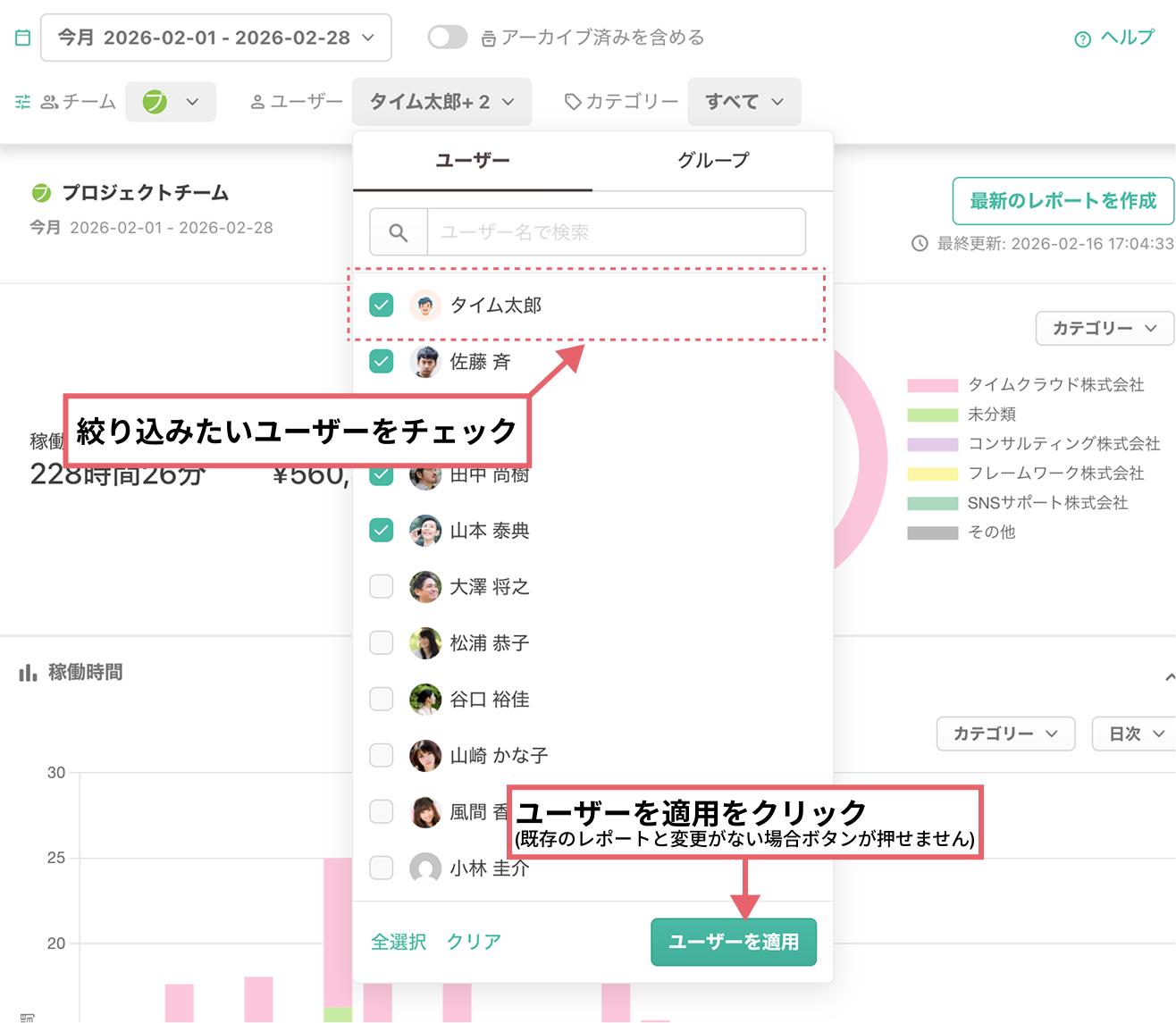Check the checkbox for 大澤 将之
1176x1023 pixels.
[381, 587]
